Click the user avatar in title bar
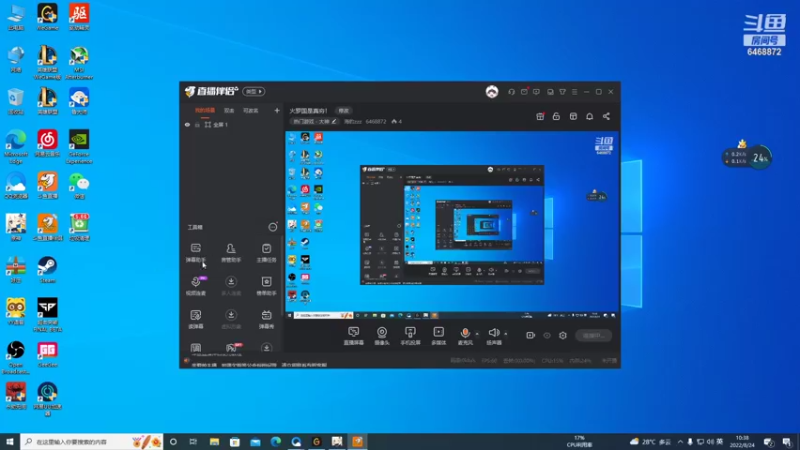Image resolution: width=800 pixels, height=450 pixels. pyautogui.click(x=492, y=91)
